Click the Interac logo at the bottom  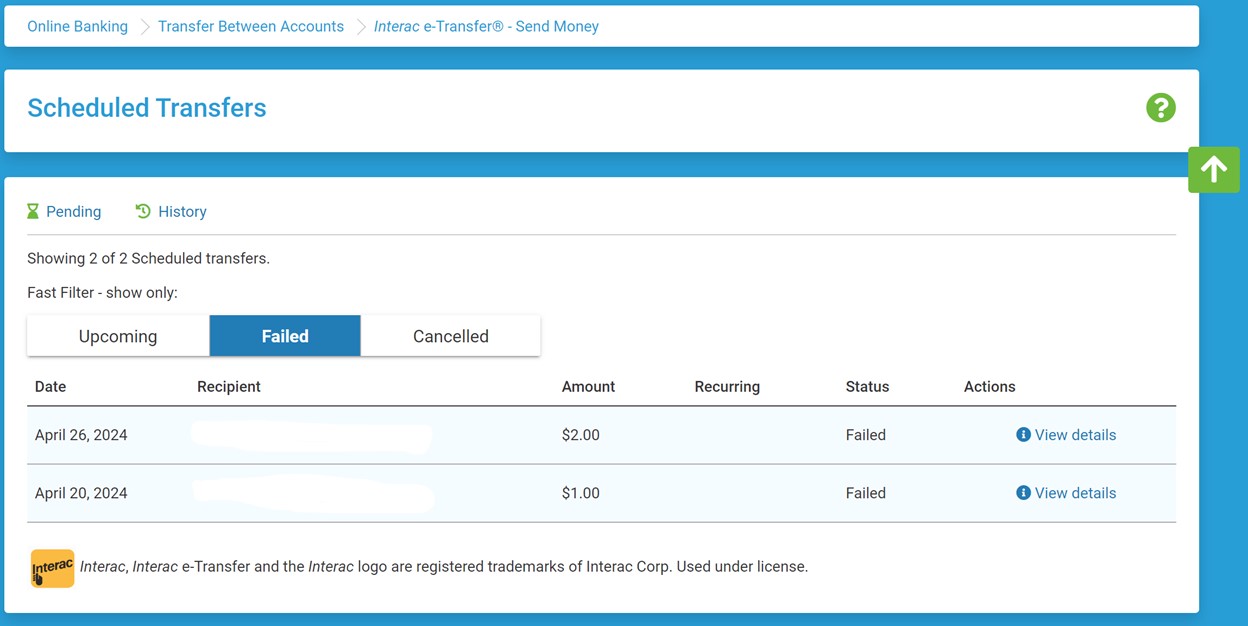pos(51,567)
